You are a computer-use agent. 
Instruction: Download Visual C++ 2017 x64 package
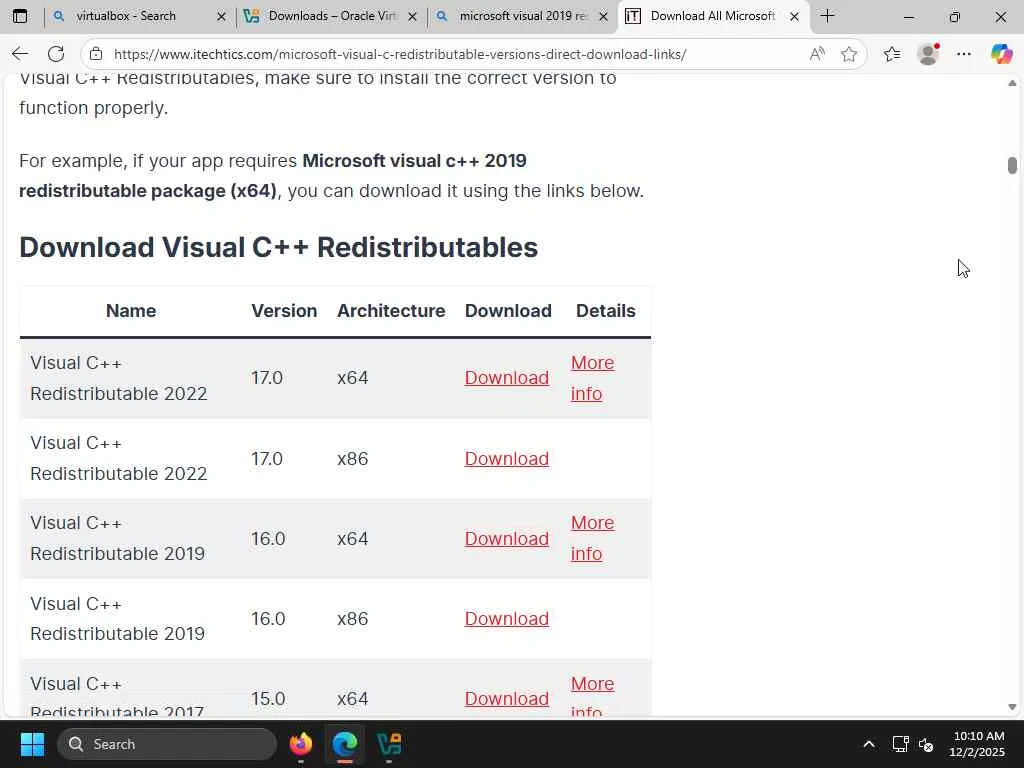[507, 699]
